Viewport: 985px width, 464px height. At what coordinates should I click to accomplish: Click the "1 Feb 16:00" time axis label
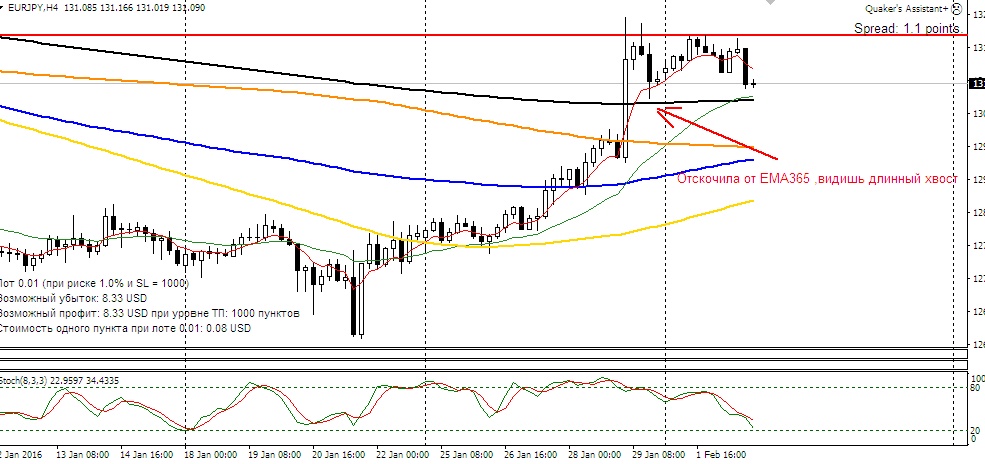point(721,455)
